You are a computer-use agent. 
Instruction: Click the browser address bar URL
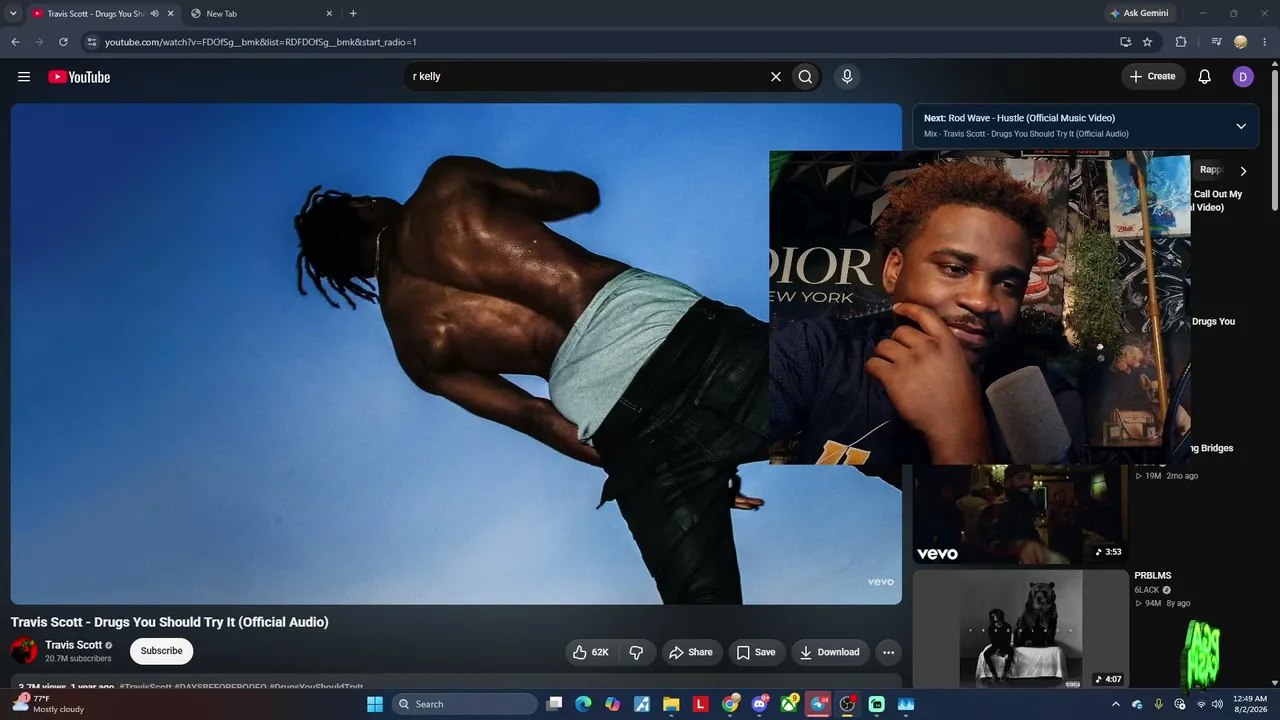point(261,42)
